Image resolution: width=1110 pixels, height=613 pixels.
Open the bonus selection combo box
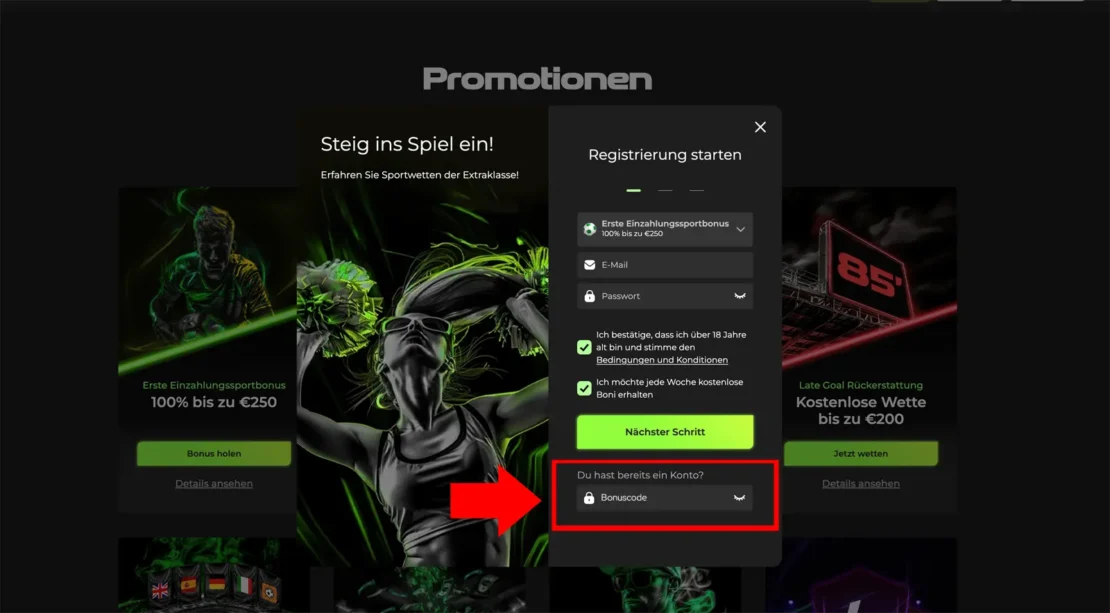665,229
